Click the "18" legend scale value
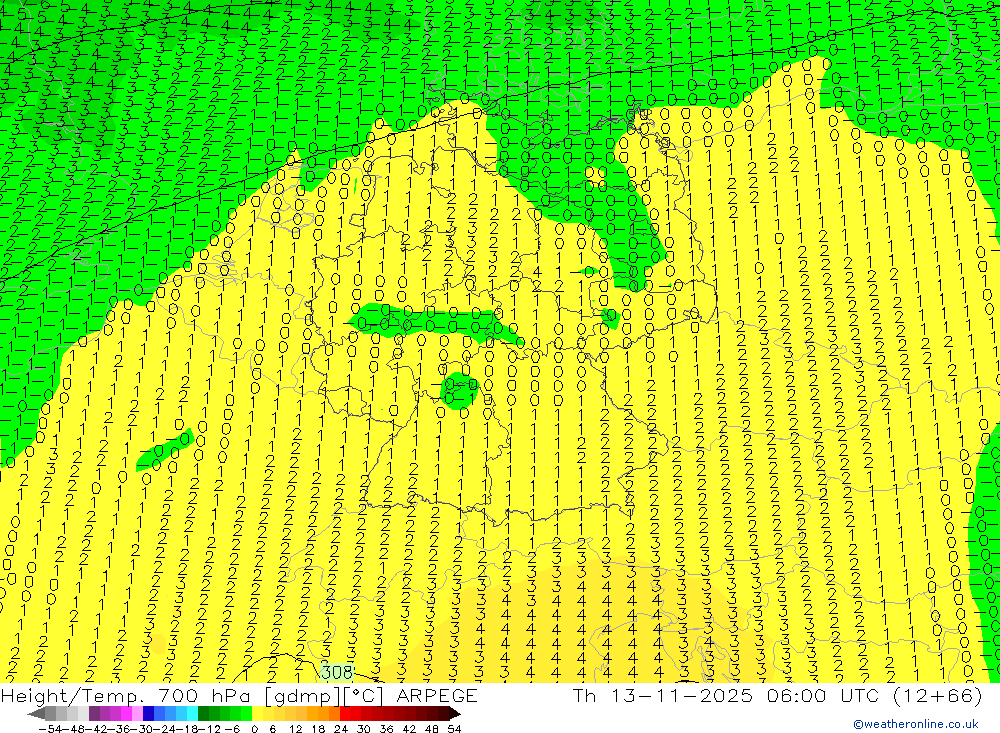 [x=318, y=728]
